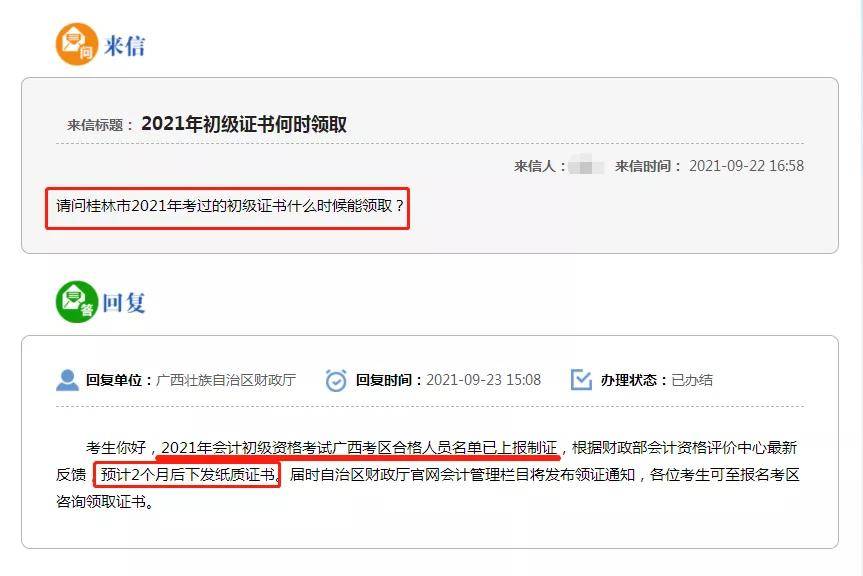
Task: Click the status text 已办结
Action: click(x=692, y=380)
